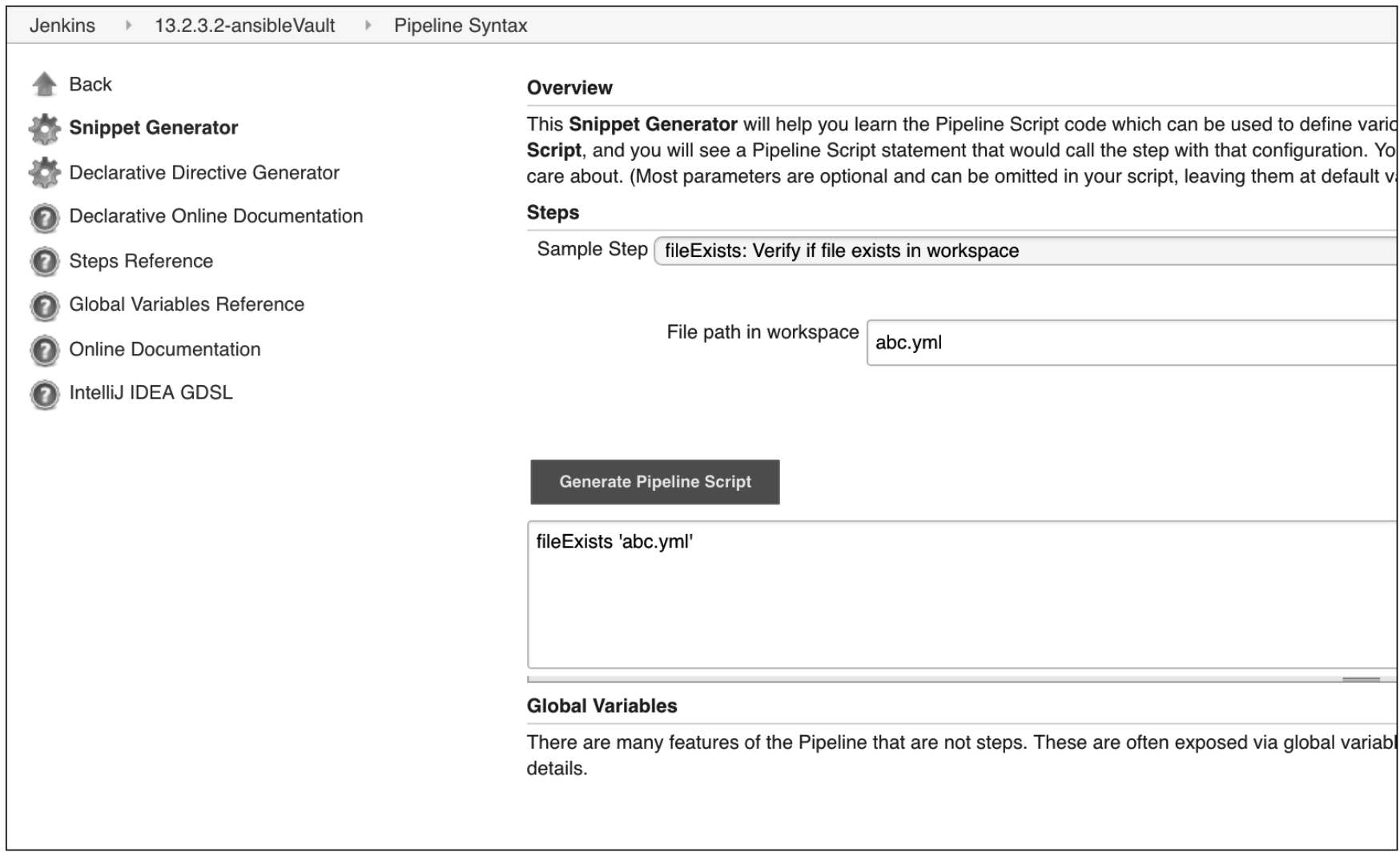Screen dimensions: 1400x852
Task: Click the Steps Reference help icon
Action: (x=45, y=261)
